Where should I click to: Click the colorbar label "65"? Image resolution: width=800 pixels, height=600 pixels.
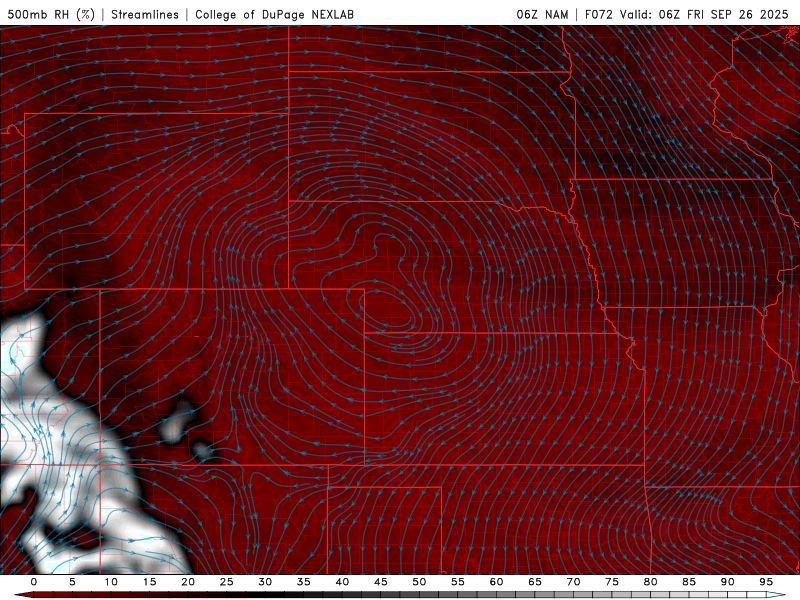point(535,582)
